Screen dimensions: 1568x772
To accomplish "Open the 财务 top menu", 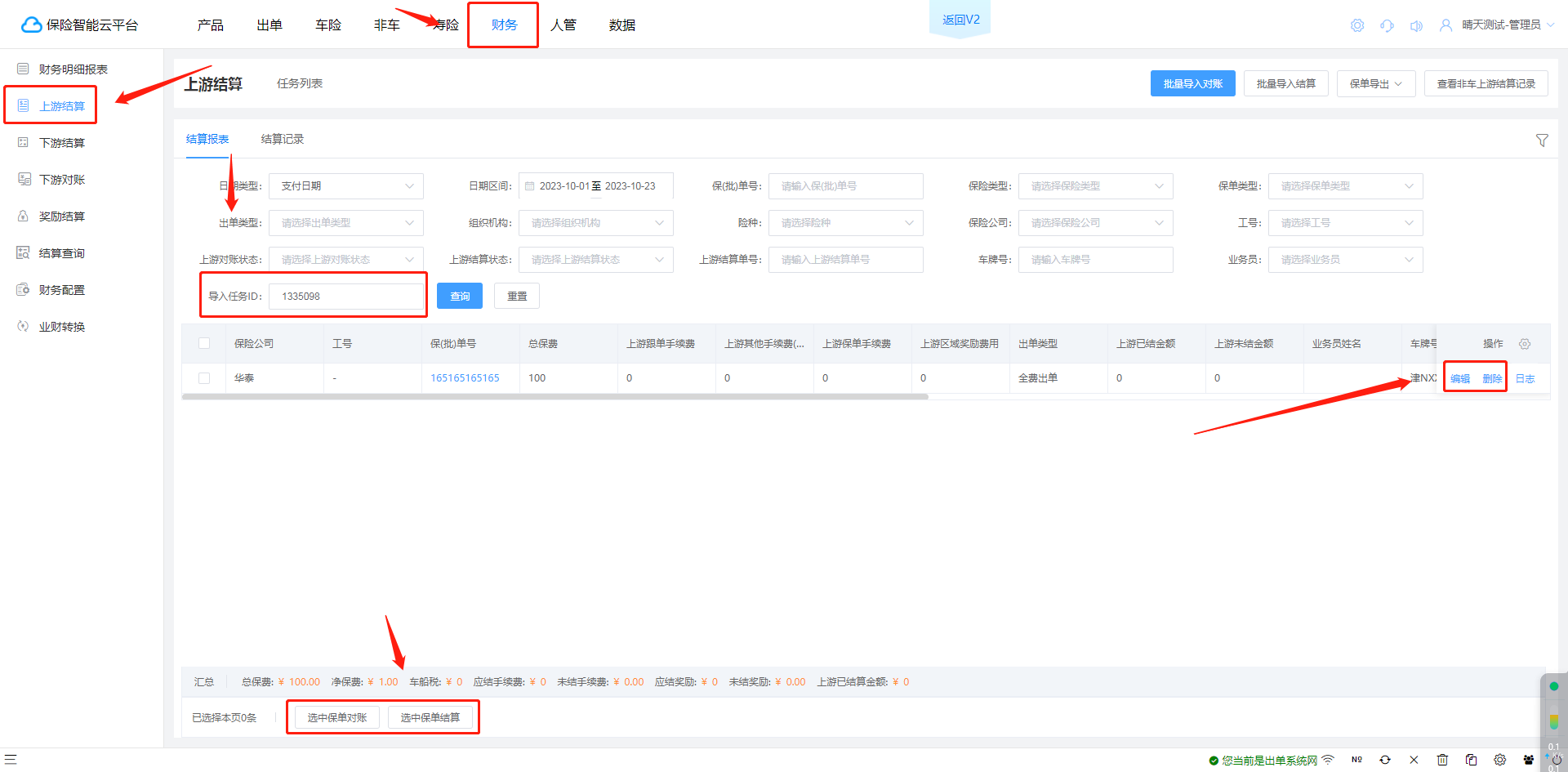I will pyautogui.click(x=505, y=25).
